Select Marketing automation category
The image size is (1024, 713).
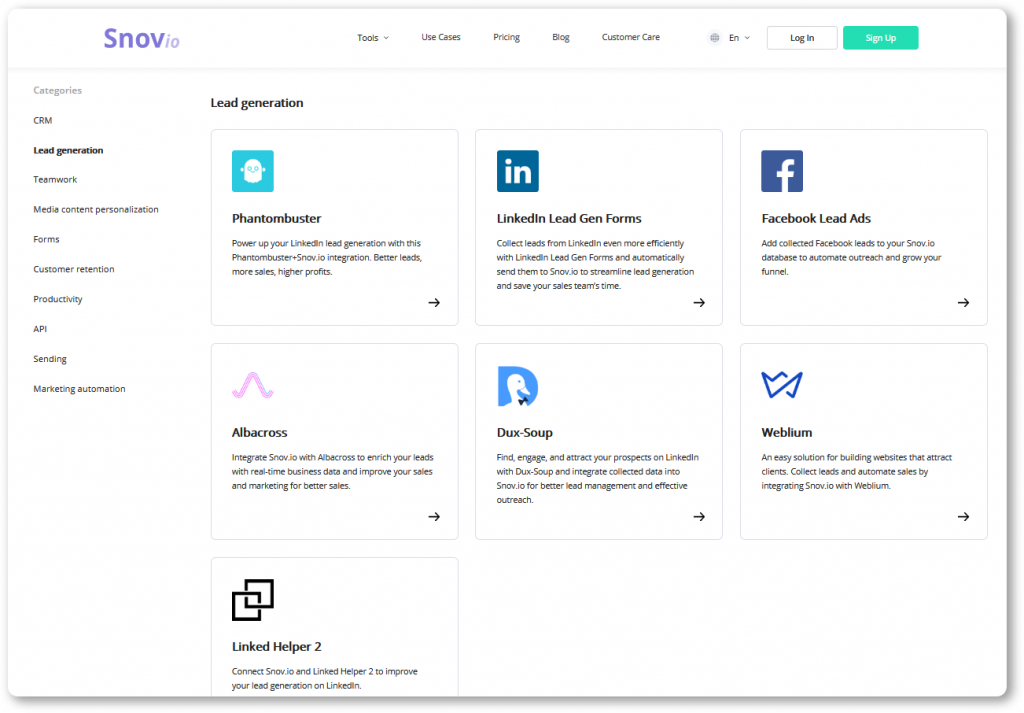point(79,389)
